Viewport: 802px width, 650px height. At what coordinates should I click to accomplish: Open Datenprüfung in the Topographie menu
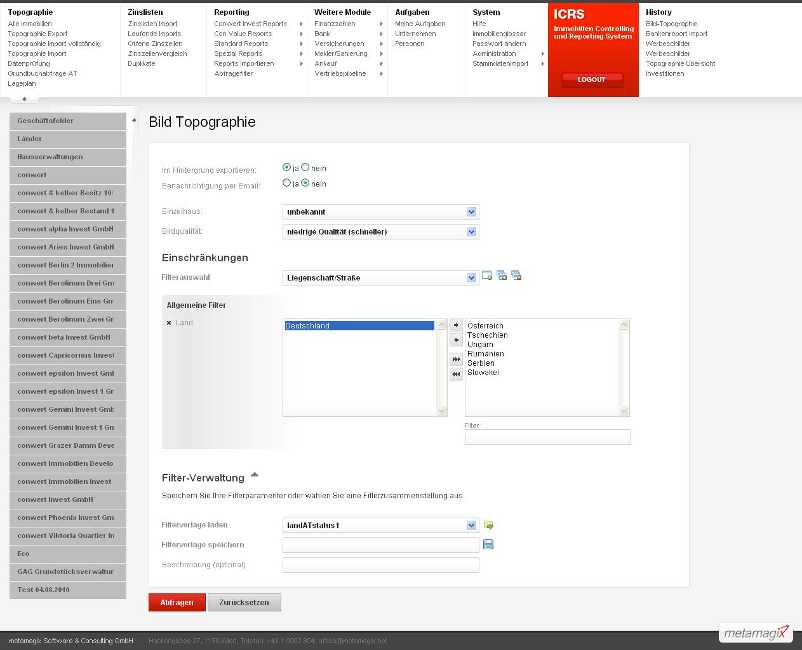pos(29,63)
